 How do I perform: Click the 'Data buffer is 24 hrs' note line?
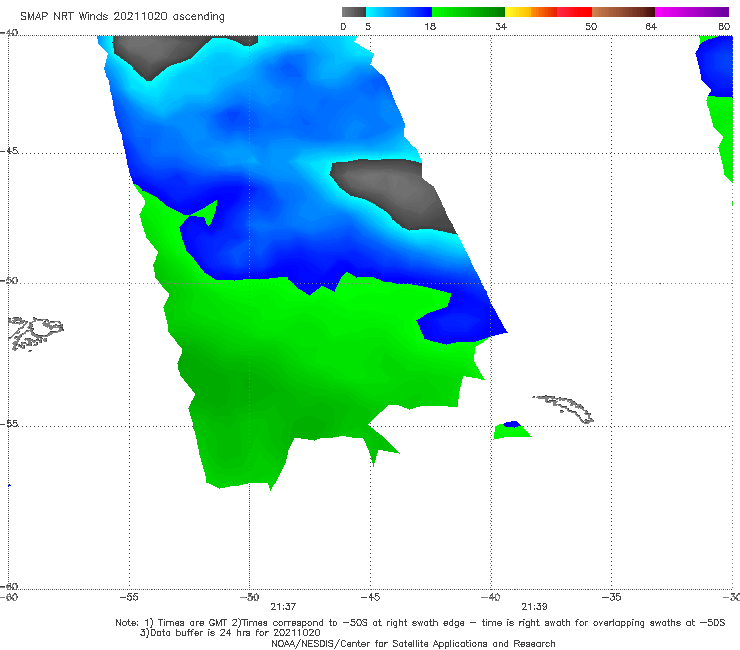pyautogui.click(x=230, y=633)
